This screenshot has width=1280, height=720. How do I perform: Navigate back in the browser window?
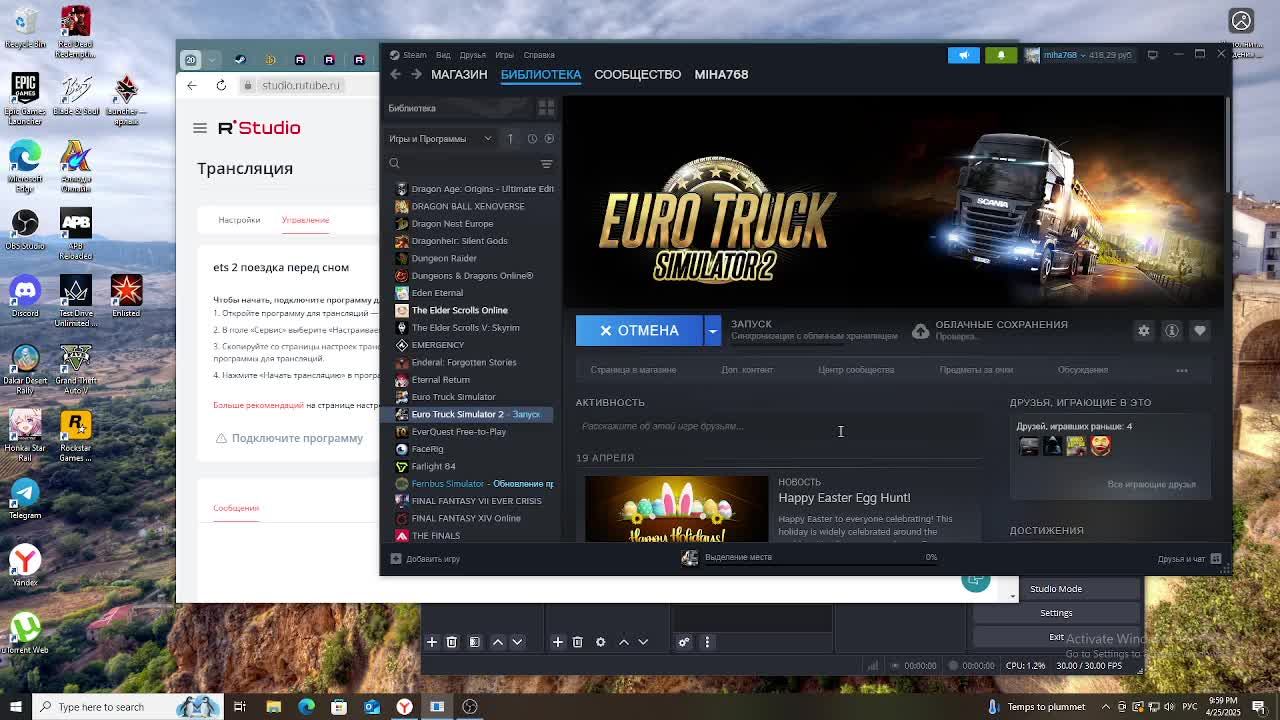192,85
